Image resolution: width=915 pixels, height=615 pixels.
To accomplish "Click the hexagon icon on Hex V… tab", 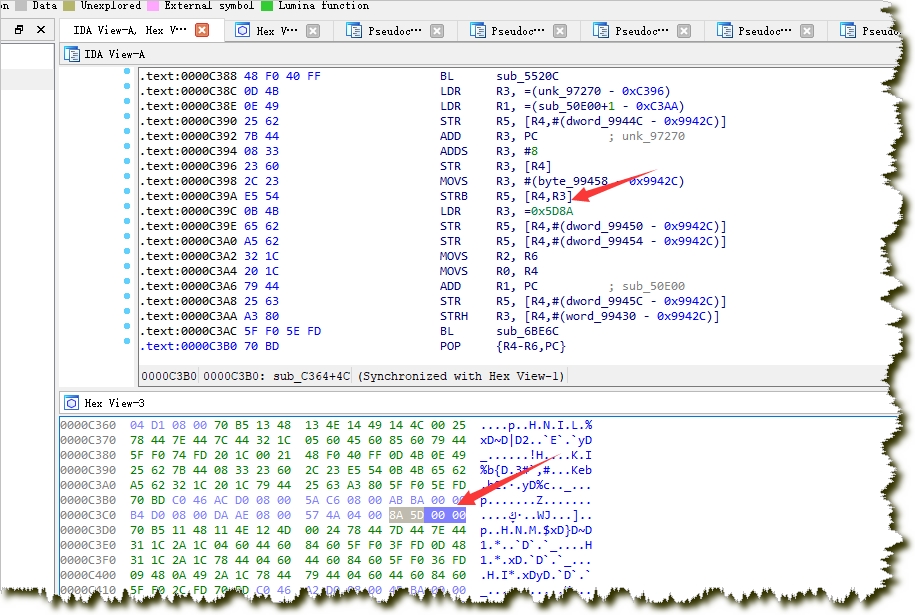I will pos(242,30).
